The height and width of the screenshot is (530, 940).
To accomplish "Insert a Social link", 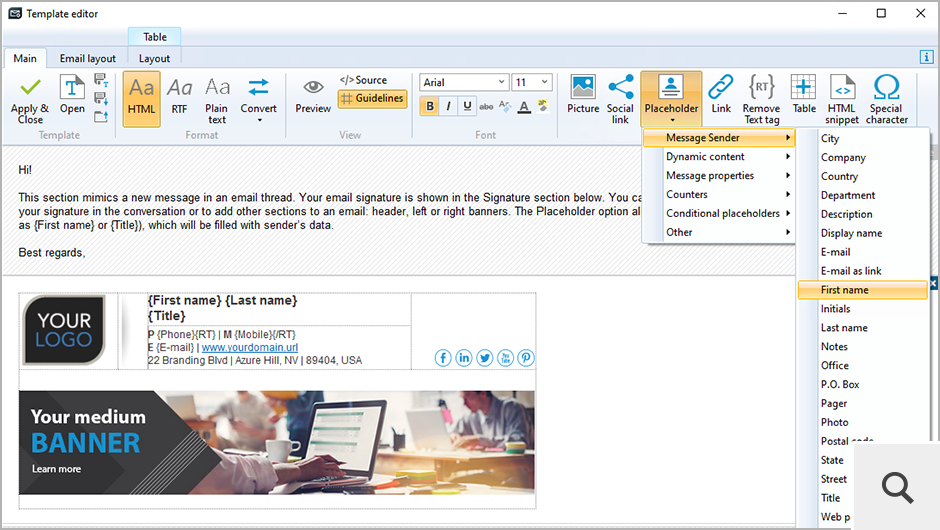I will click(620, 100).
